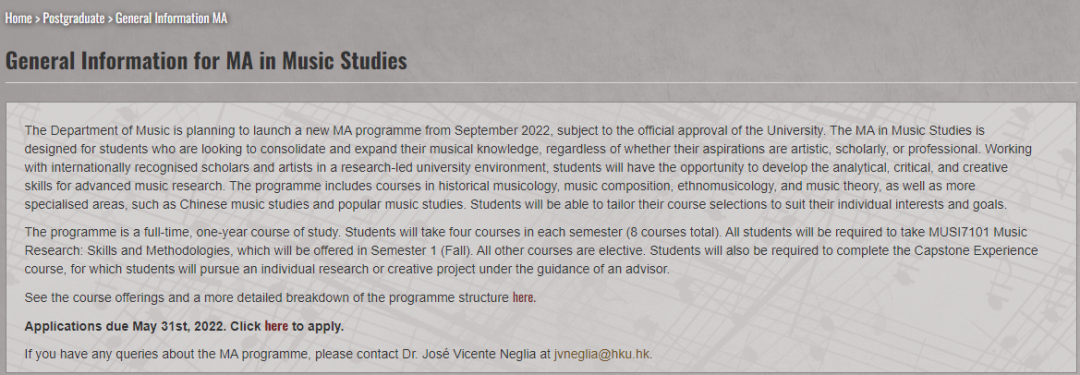Click the 'General Information for MA in Music Studies' heading

coord(206,61)
